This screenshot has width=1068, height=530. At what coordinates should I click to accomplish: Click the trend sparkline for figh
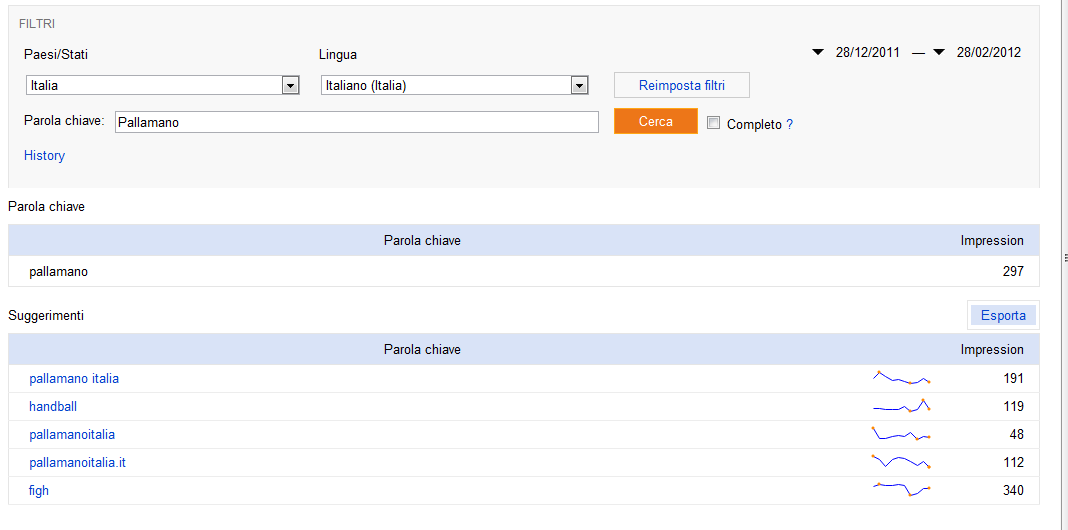[902, 489]
